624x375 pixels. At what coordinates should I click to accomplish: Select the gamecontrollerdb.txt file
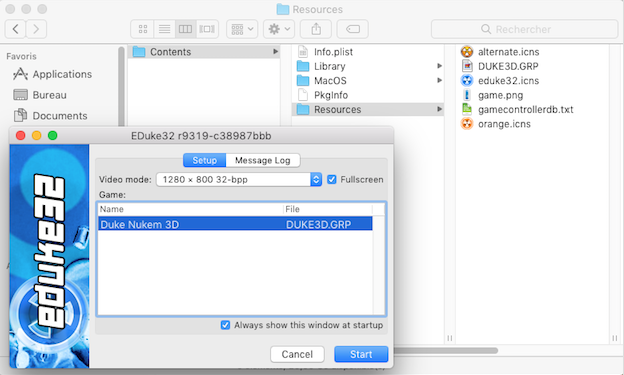517,109
